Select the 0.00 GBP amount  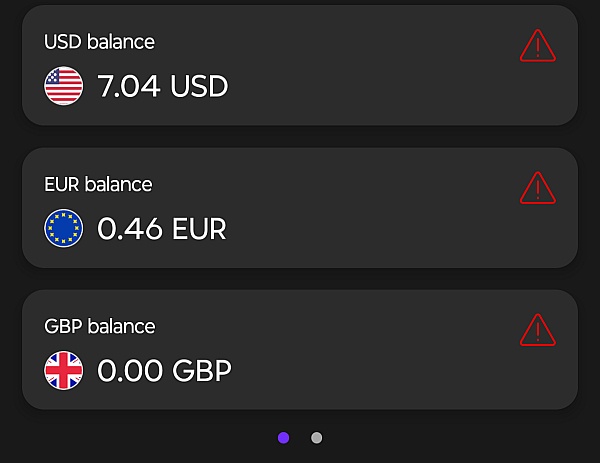pyautogui.click(x=164, y=372)
